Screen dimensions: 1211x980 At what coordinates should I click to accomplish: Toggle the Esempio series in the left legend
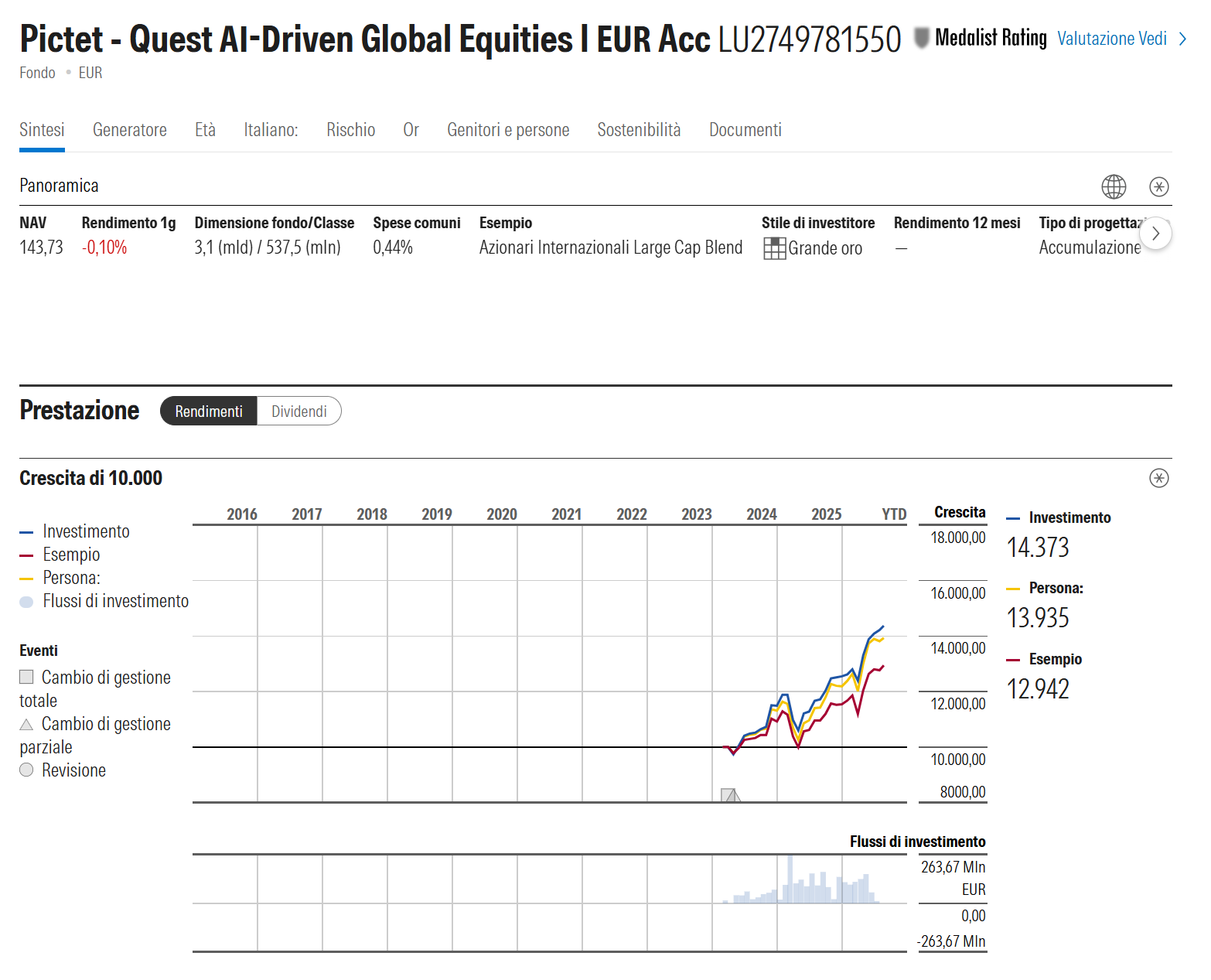click(60, 555)
